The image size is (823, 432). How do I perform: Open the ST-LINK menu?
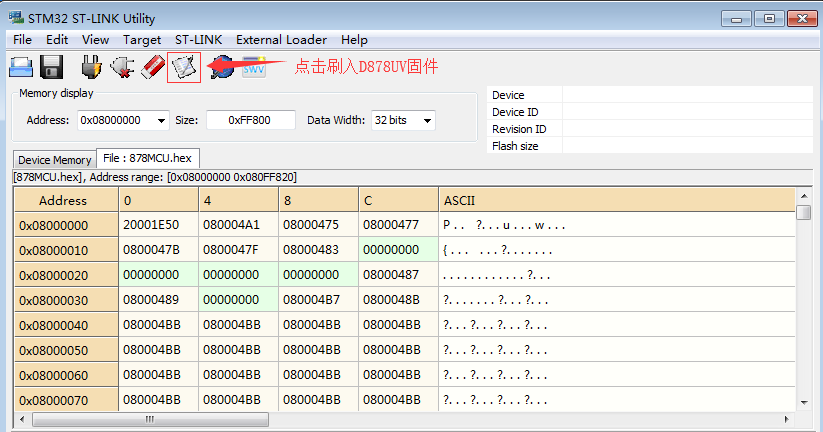pyautogui.click(x=198, y=40)
